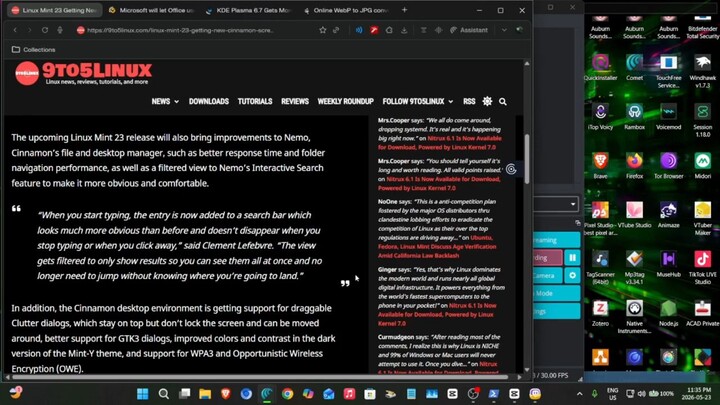Expand the FOLLOW 9TO5LINUX menu
The image size is (720, 405).
(x=418, y=101)
